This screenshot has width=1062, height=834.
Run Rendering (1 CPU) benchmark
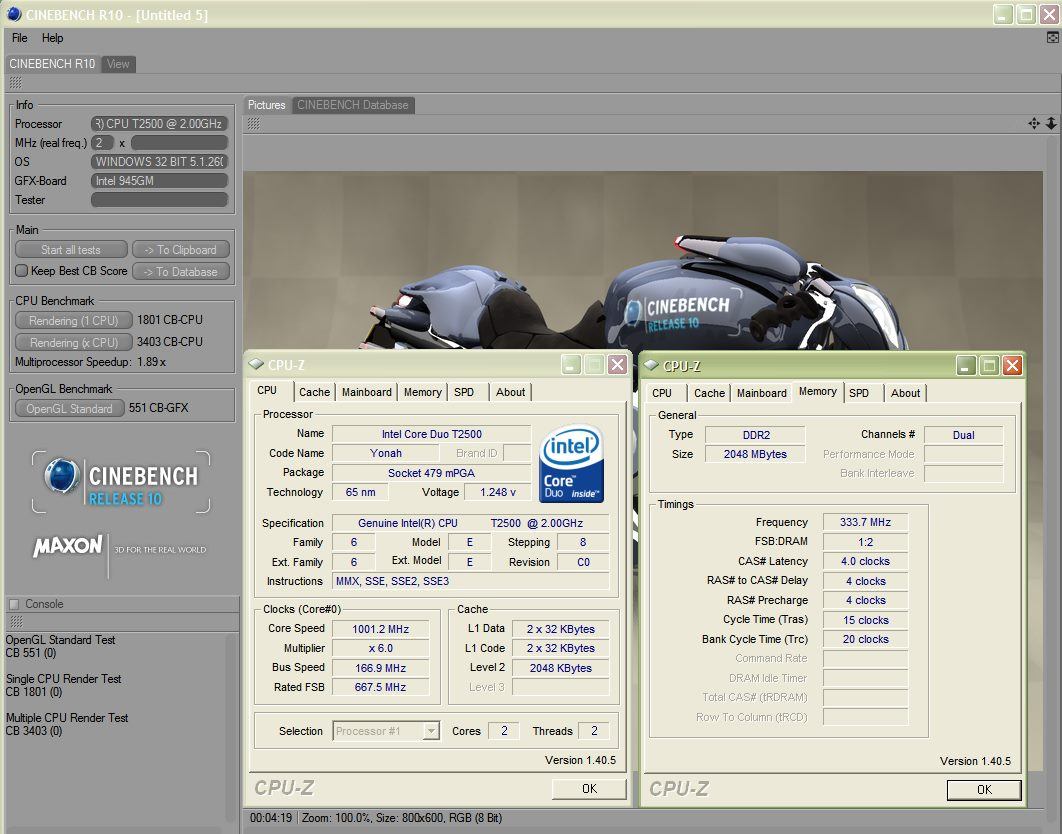pos(73,320)
